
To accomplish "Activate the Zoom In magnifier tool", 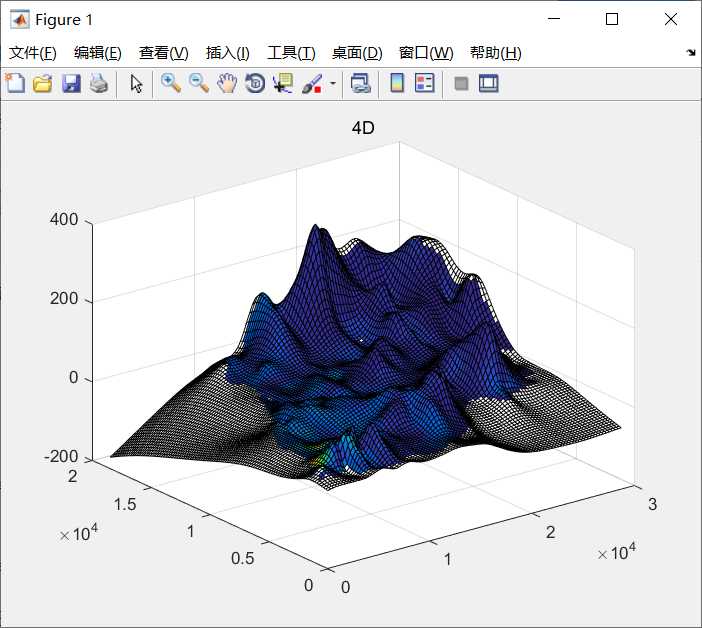I will coord(171,83).
